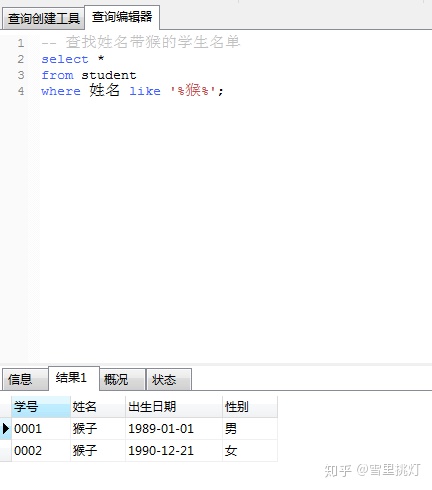Select the 结果1 tab

point(74,378)
